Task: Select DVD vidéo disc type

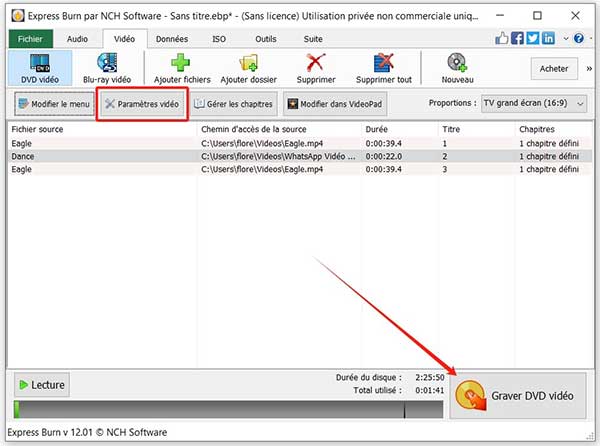Action: tap(40, 68)
